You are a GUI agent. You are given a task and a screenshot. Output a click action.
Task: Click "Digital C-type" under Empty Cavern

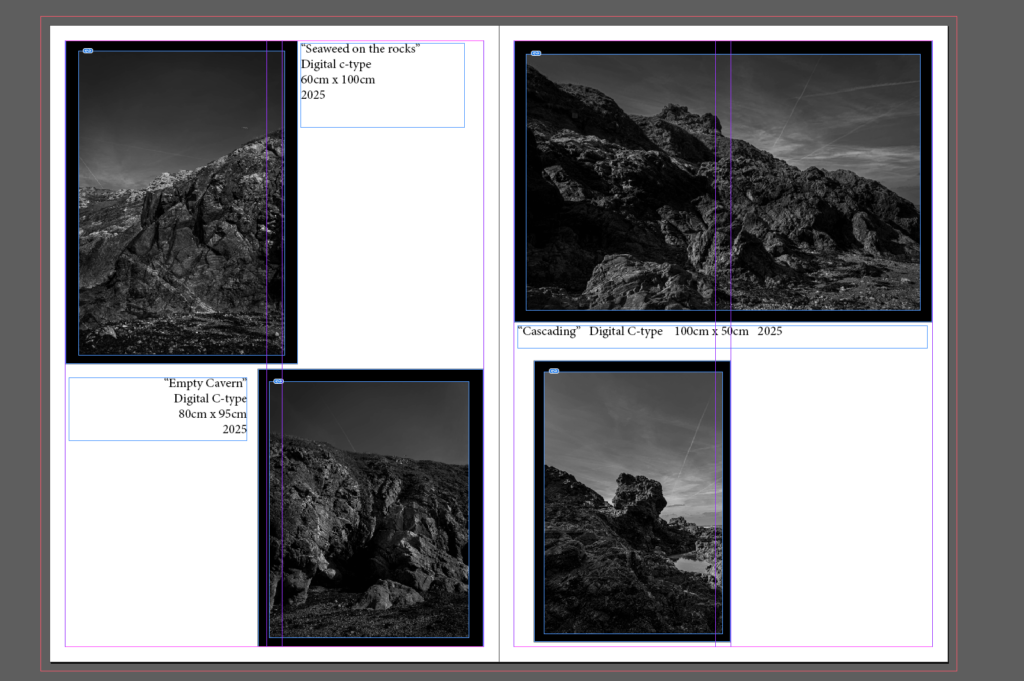210,398
